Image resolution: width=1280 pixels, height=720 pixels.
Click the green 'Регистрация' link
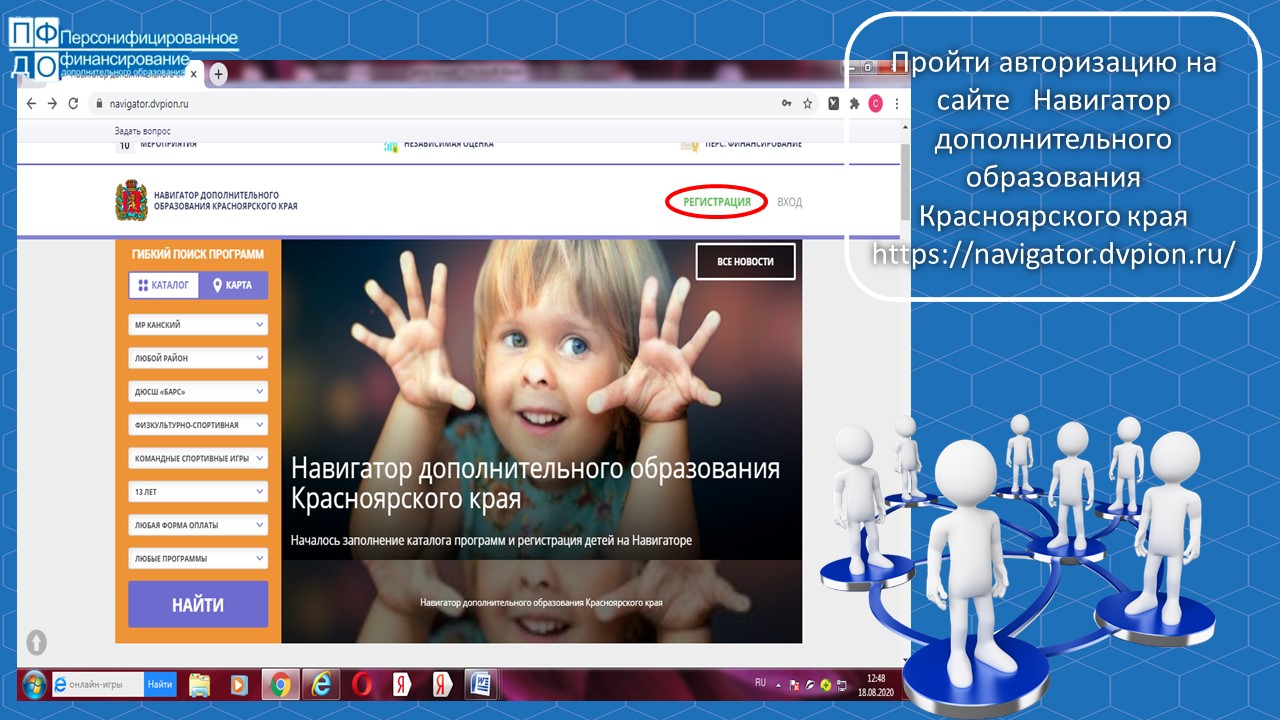[x=717, y=202]
